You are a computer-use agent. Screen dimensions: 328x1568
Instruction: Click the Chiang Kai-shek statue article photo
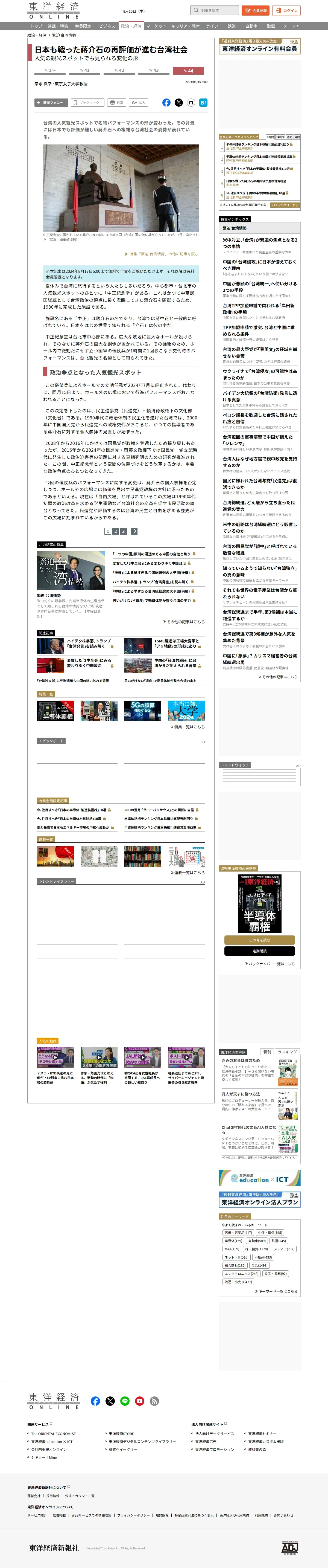click(121, 187)
